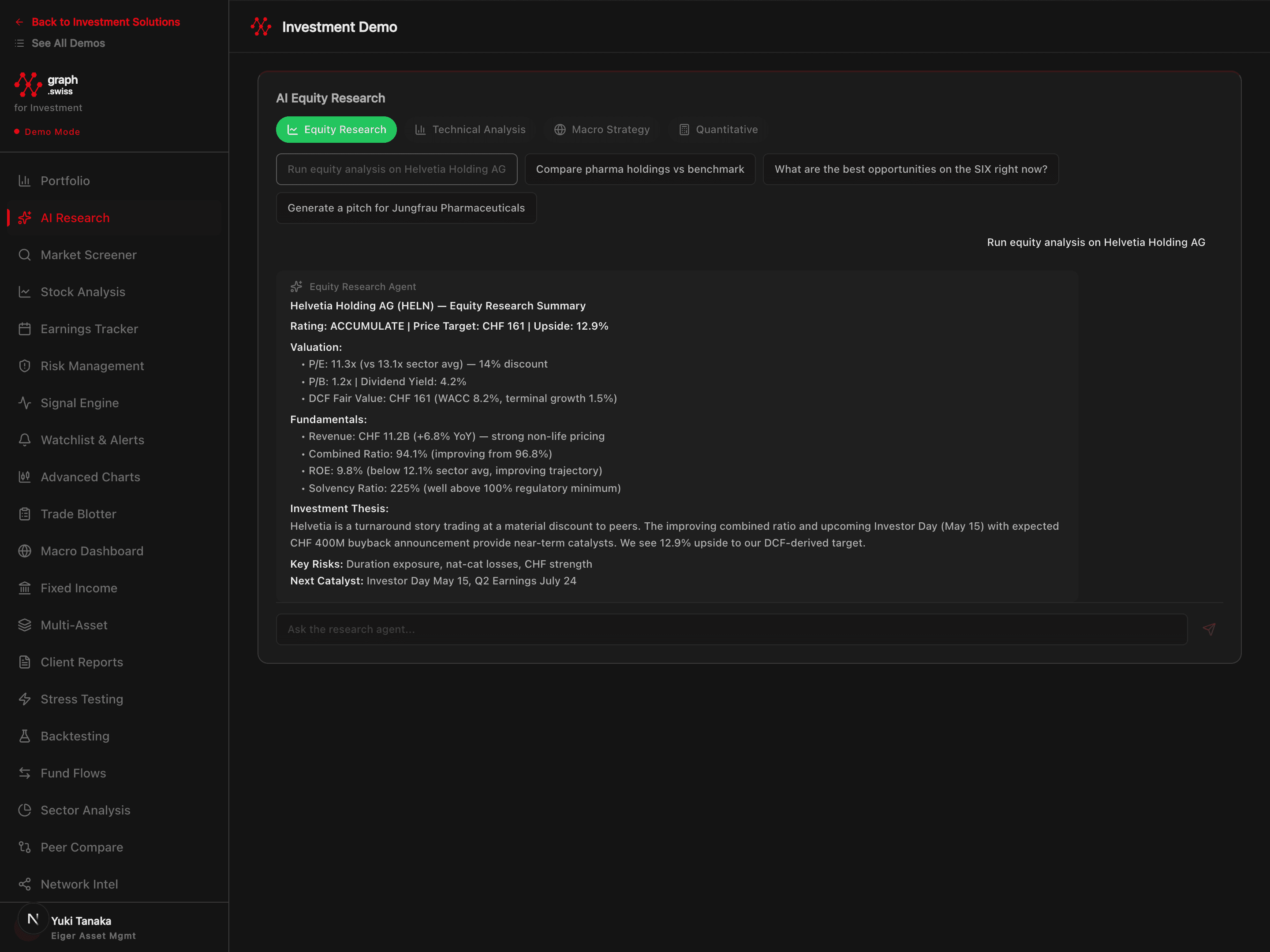Image resolution: width=1270 pixels, height=952 pixels.
Task: Choose best opportunities on the SIX prompt
Action: (911, 169)
